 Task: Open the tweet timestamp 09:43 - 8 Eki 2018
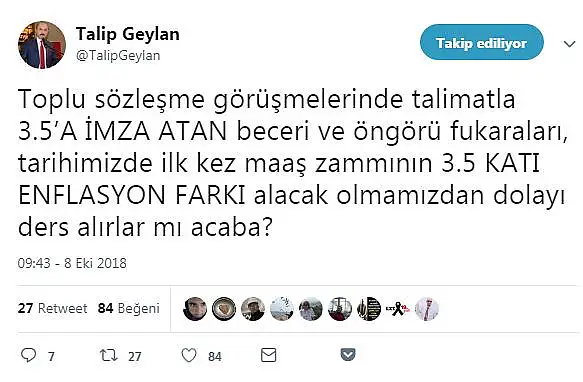click(72, 263)
